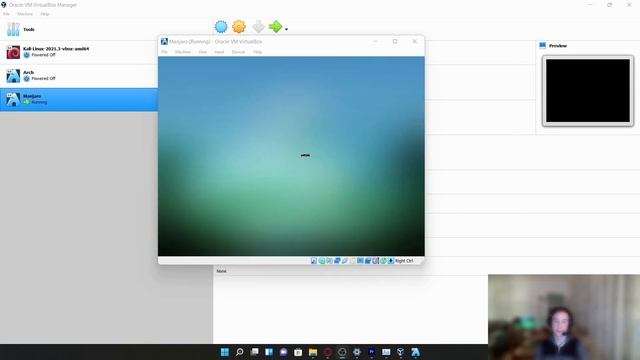
Task: Click the shared folders icon in VM status bar
Action: [x=352, y=260]
